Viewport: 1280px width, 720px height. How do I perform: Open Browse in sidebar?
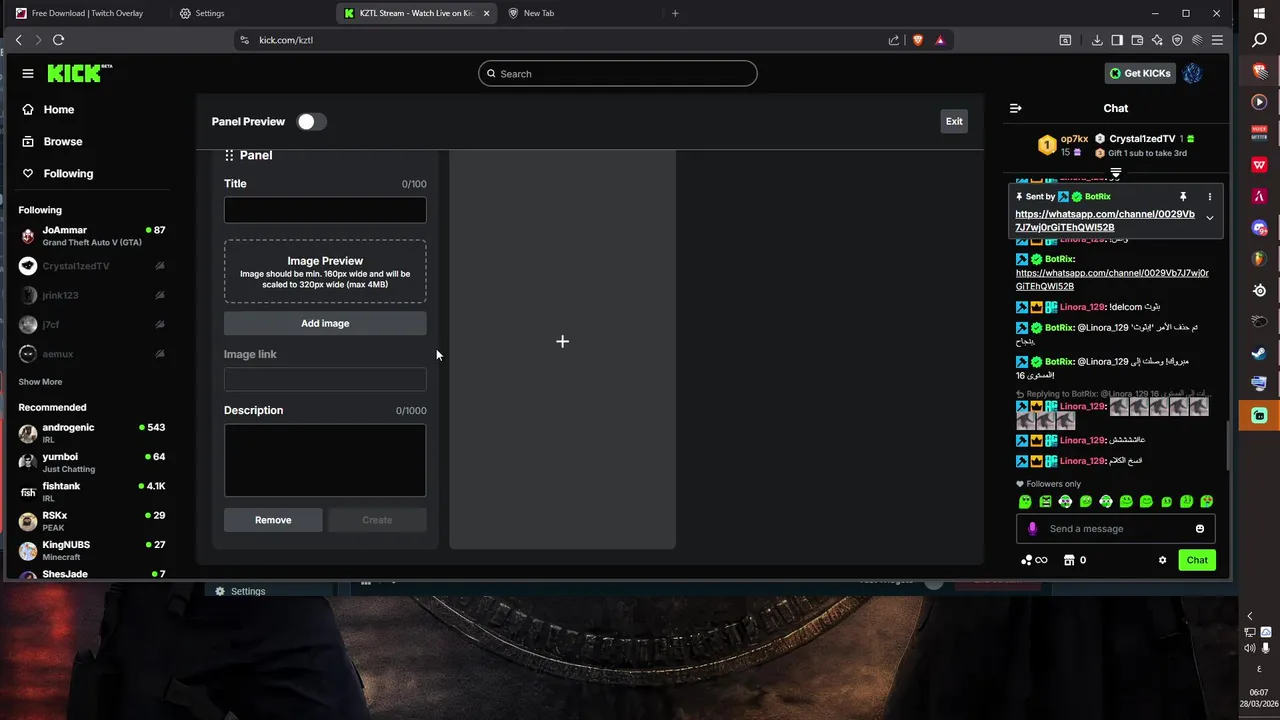pos(51,141)
